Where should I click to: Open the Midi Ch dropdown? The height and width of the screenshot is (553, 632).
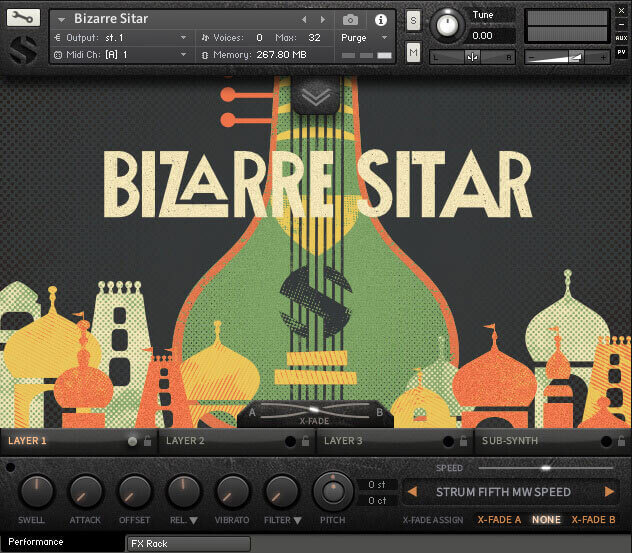(183, 54)
